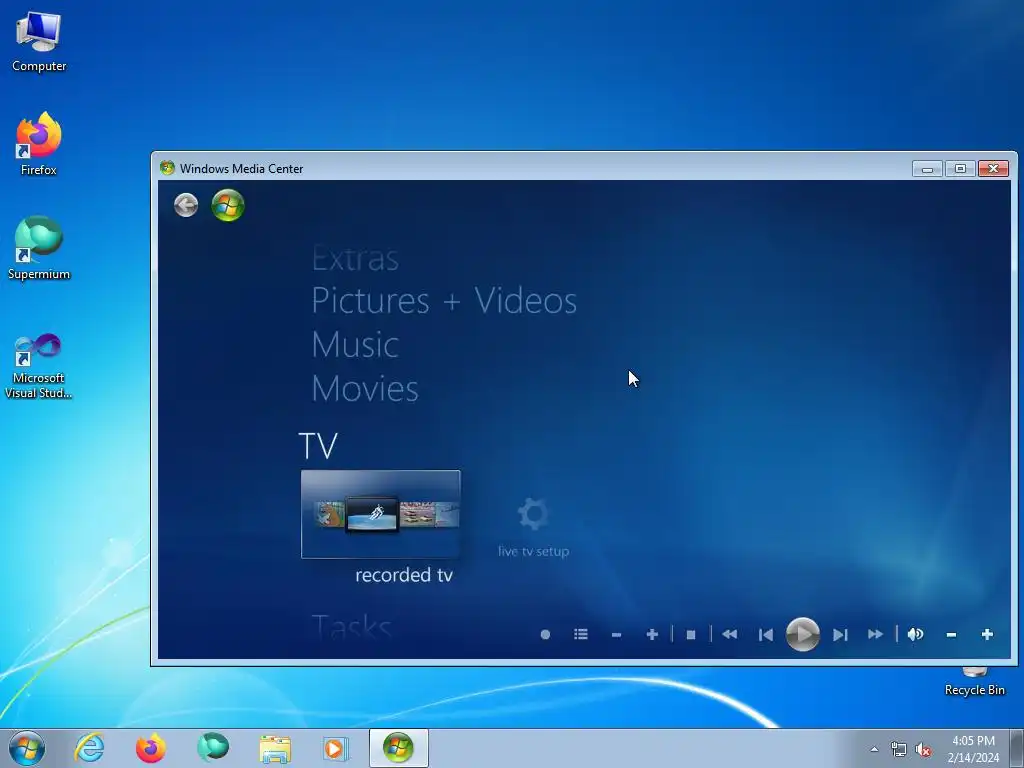Select the Supermium desktop shortcut

pos(39,248)
